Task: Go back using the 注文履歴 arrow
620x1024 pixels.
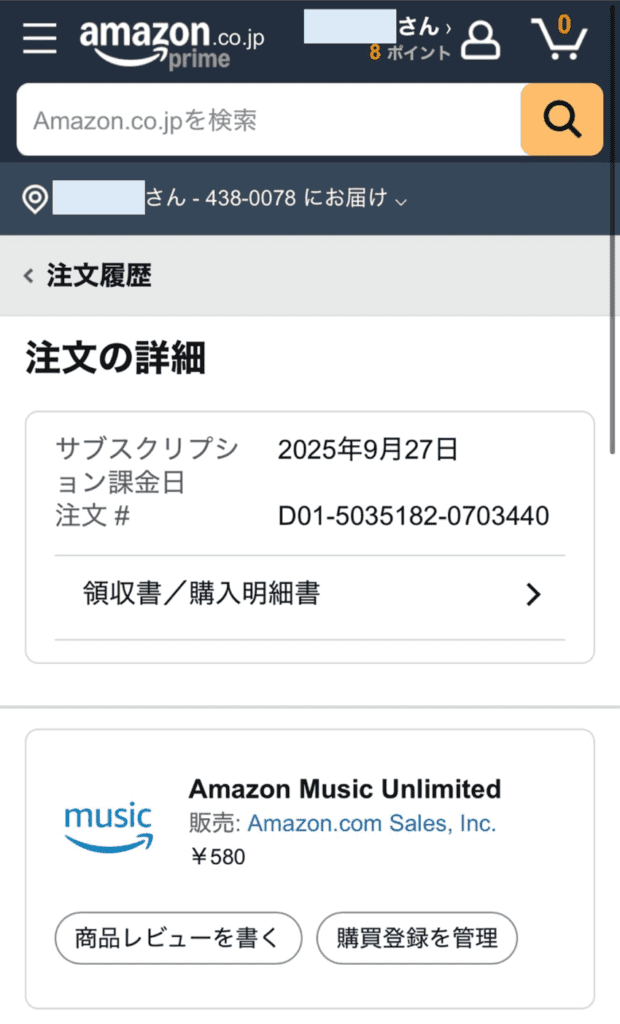Action: point(29,276)
